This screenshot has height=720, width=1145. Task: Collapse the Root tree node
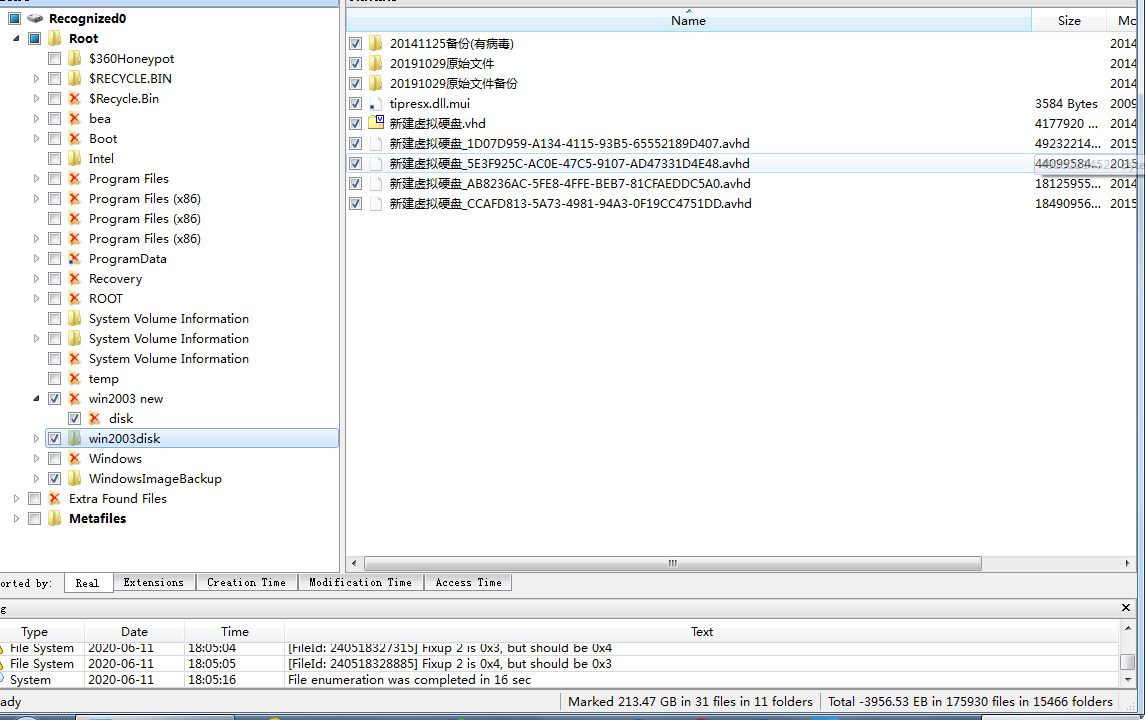pyautogui.click(x=16, y=38)
